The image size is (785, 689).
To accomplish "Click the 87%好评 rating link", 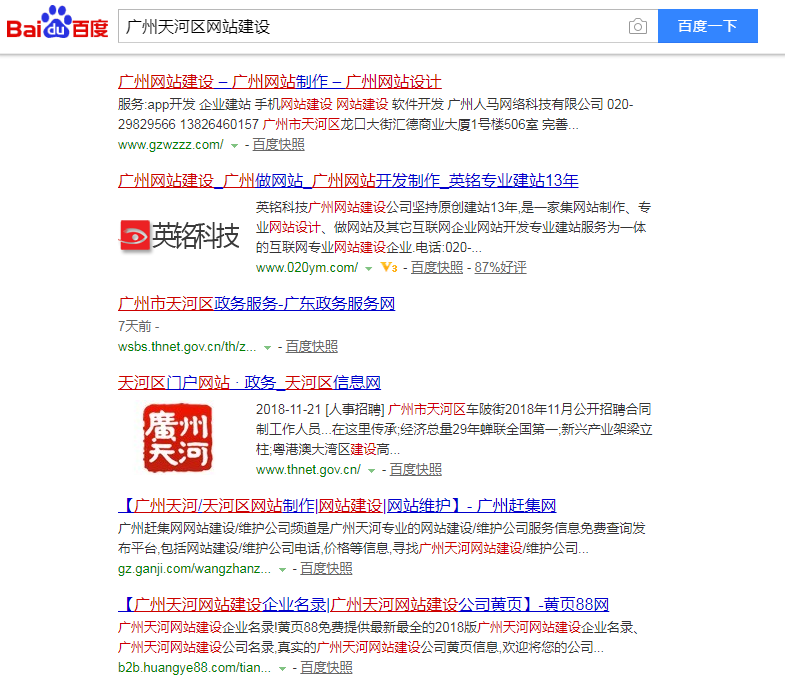I will (x=500, y=268).
